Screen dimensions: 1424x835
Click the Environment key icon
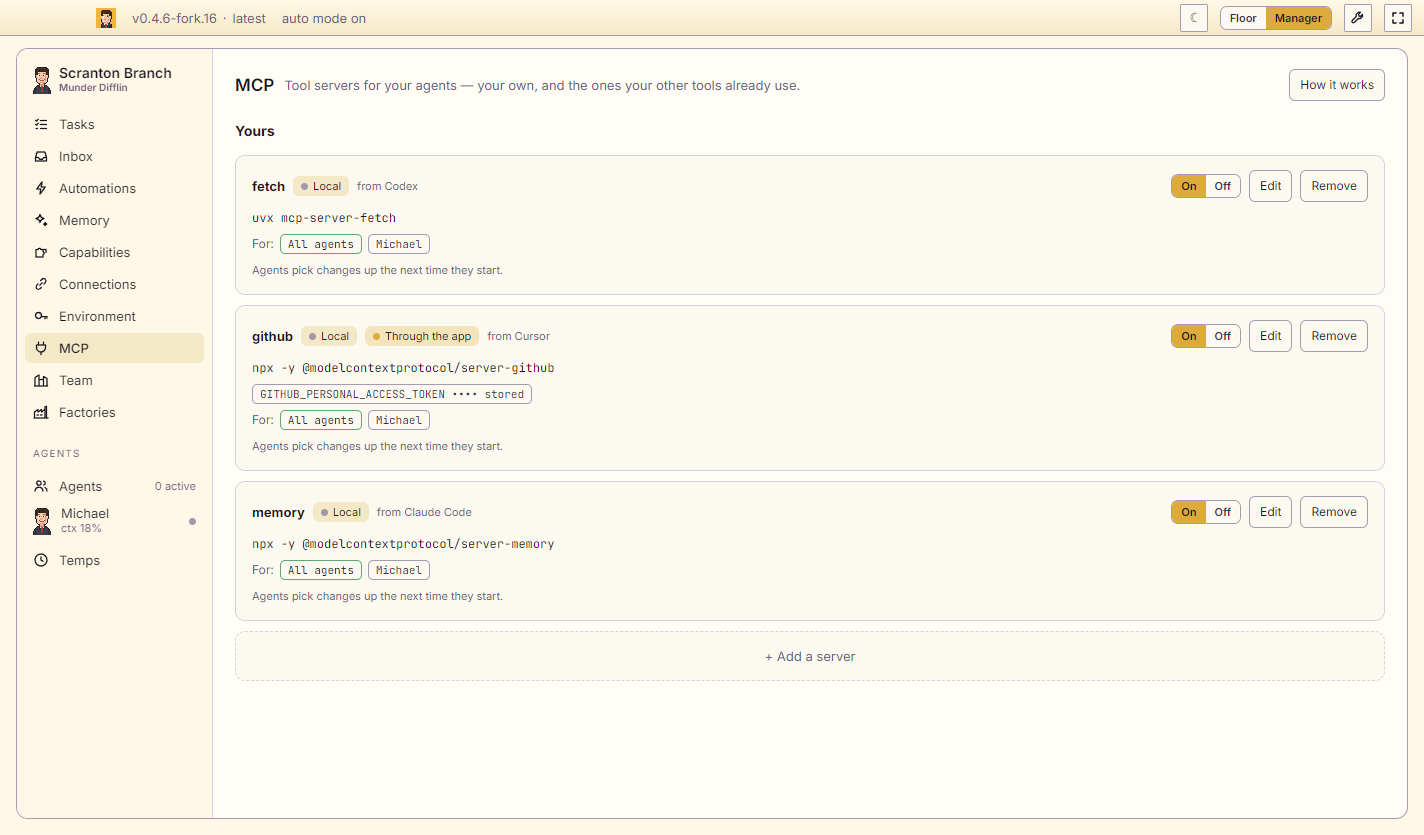[41, 317]
